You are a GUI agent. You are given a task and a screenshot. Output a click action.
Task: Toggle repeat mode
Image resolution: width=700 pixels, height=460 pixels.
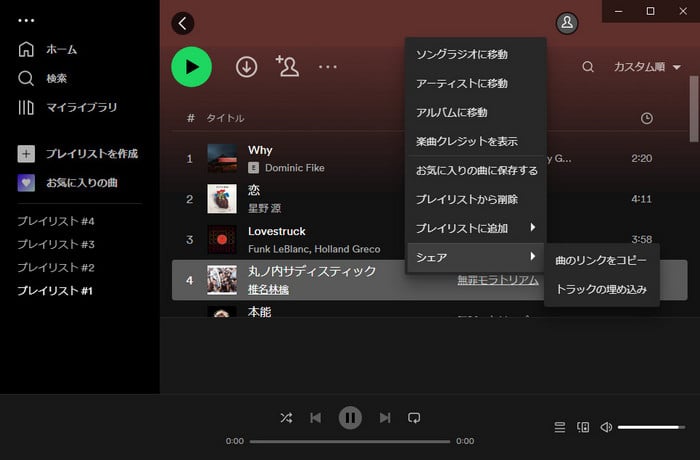tap(414, 418)
